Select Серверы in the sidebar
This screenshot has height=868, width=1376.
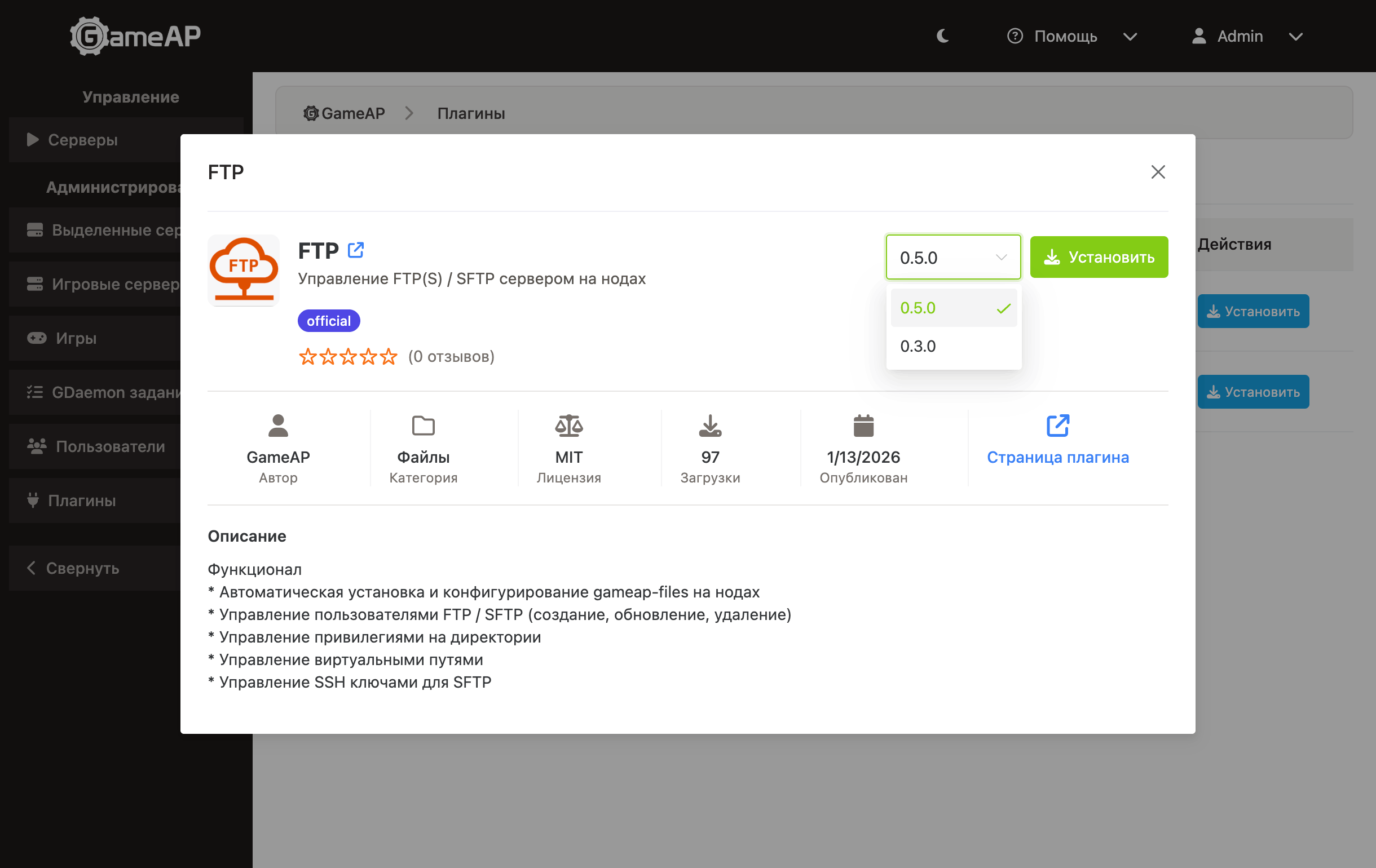click(x=83, y=139)
